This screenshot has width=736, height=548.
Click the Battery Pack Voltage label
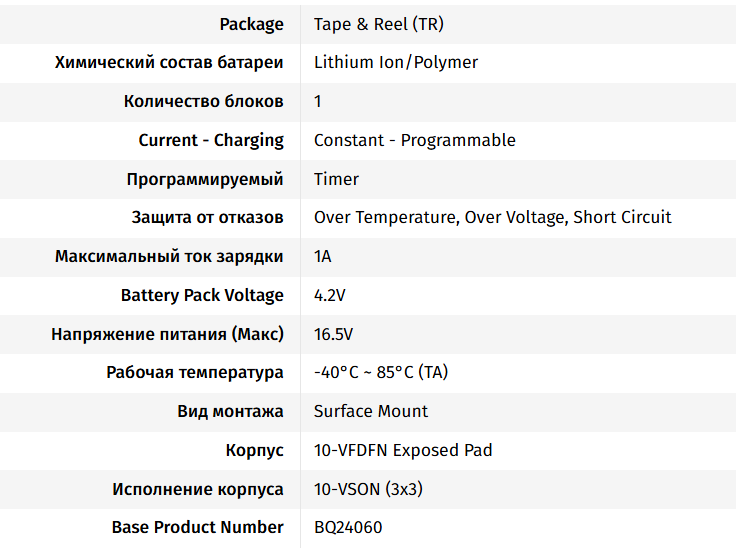tap(202, 295)
